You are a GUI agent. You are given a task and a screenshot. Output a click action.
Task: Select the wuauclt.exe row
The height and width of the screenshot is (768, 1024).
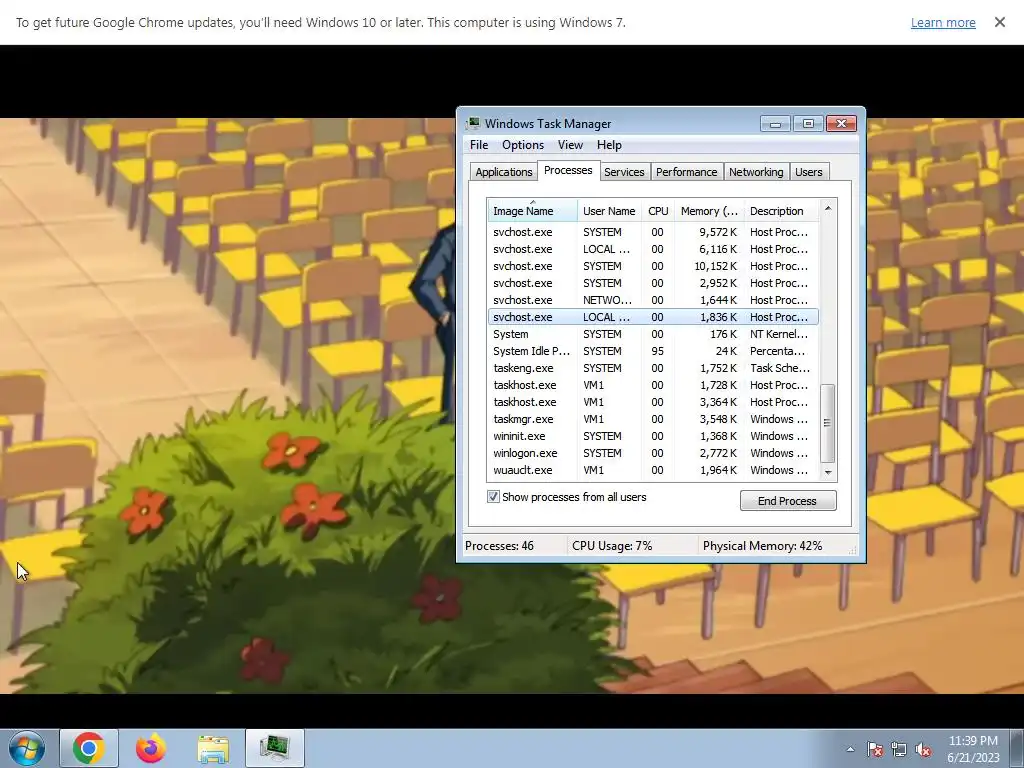point(653,470)
